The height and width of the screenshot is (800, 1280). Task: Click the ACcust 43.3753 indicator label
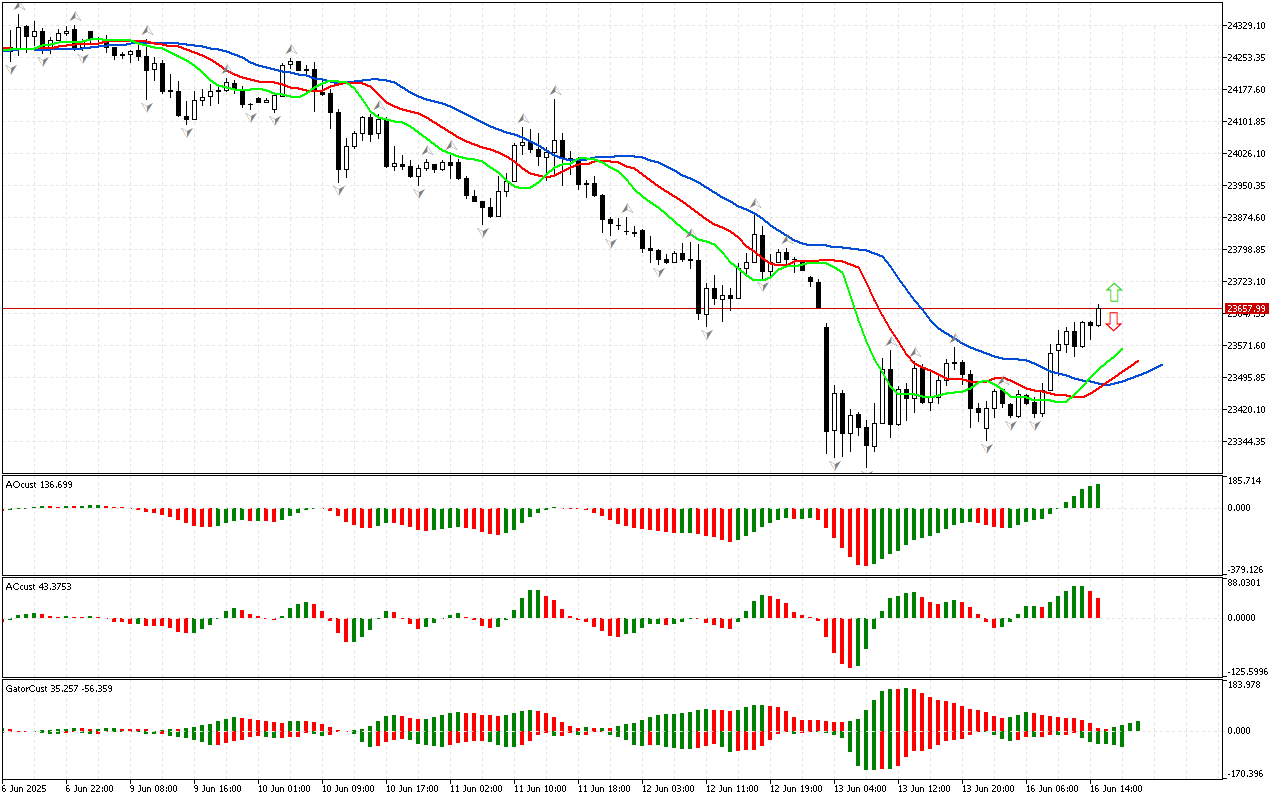39,586
